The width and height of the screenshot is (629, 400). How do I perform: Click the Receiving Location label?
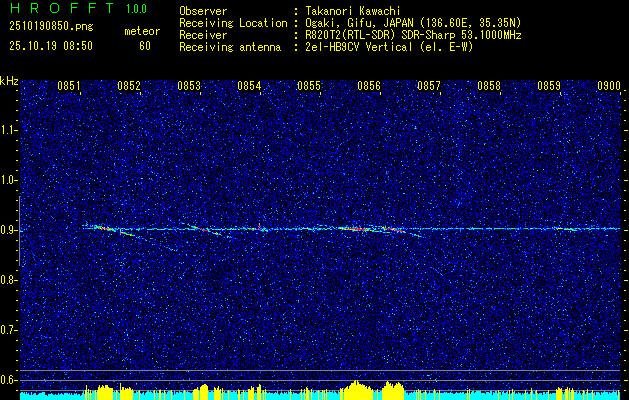[x=233, y=23]
